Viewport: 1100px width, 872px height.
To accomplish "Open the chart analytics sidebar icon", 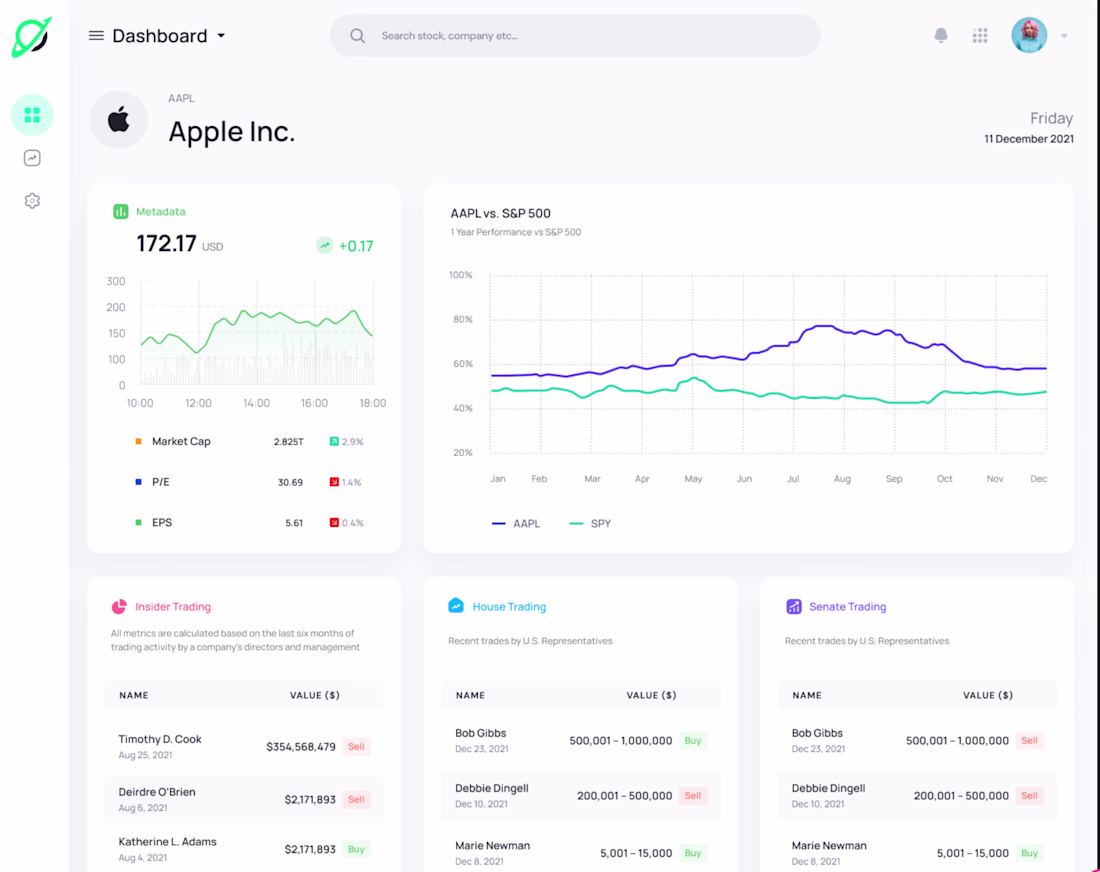I will pyautogui.click(x=32, y=158).
